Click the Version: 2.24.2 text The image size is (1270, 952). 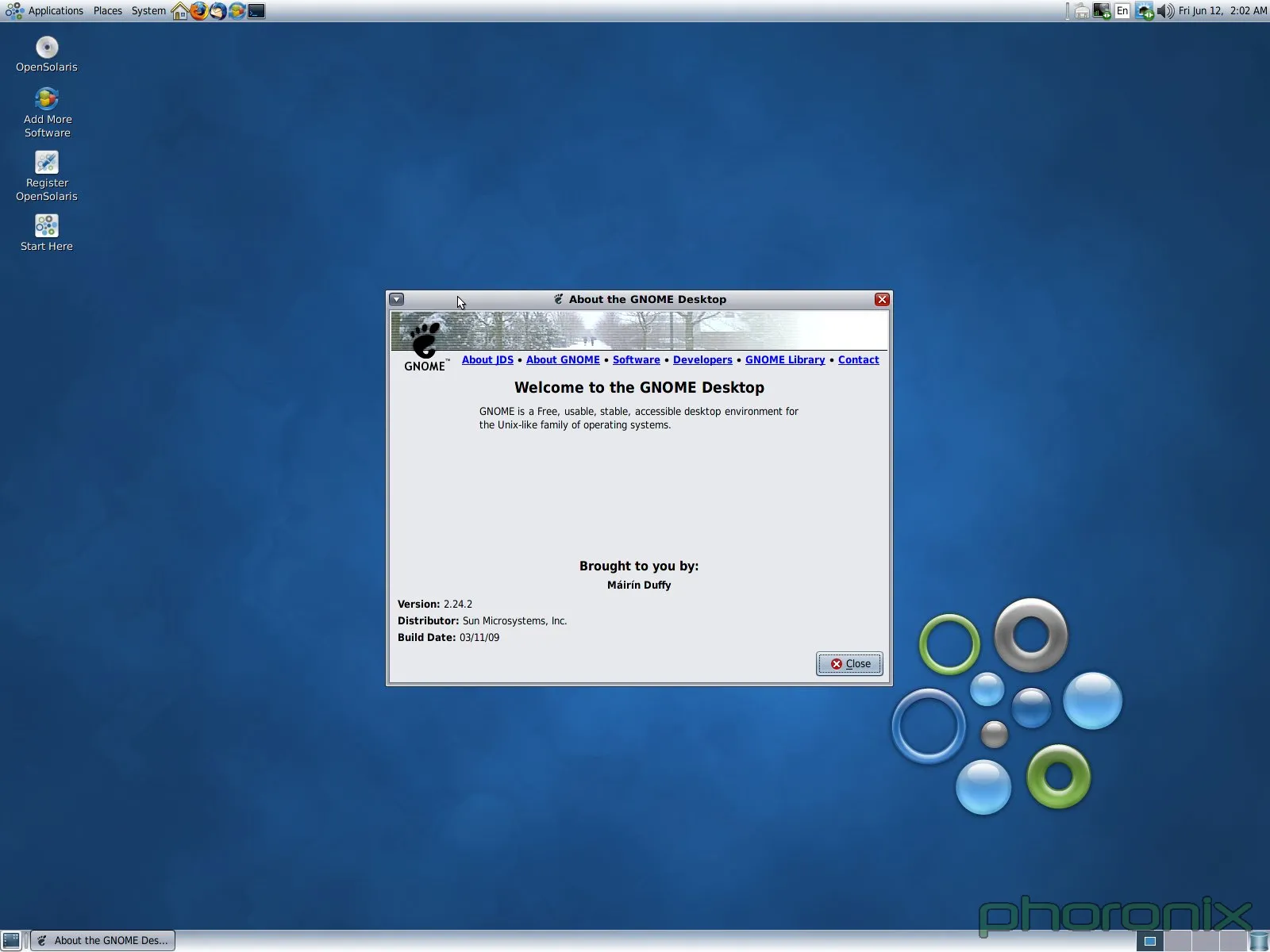(x=435, y=605)
